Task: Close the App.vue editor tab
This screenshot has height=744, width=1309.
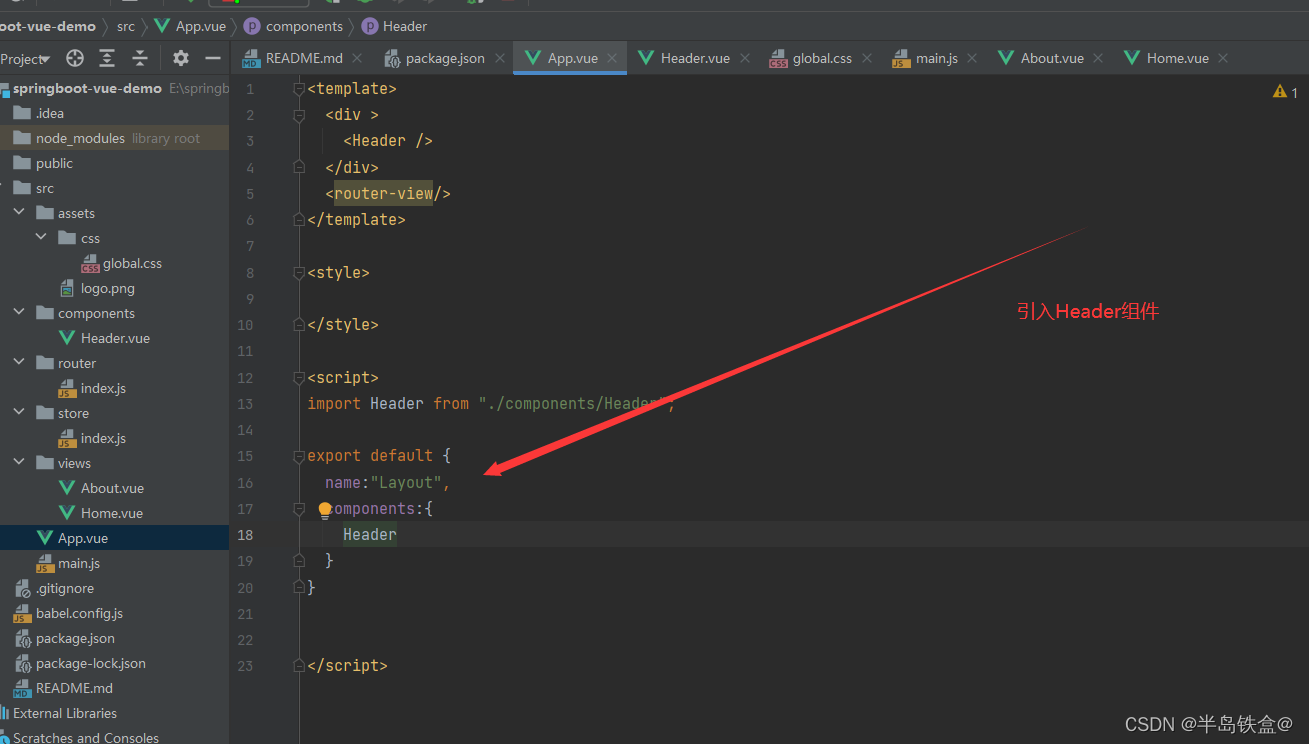Action: (x=612, y=59)
